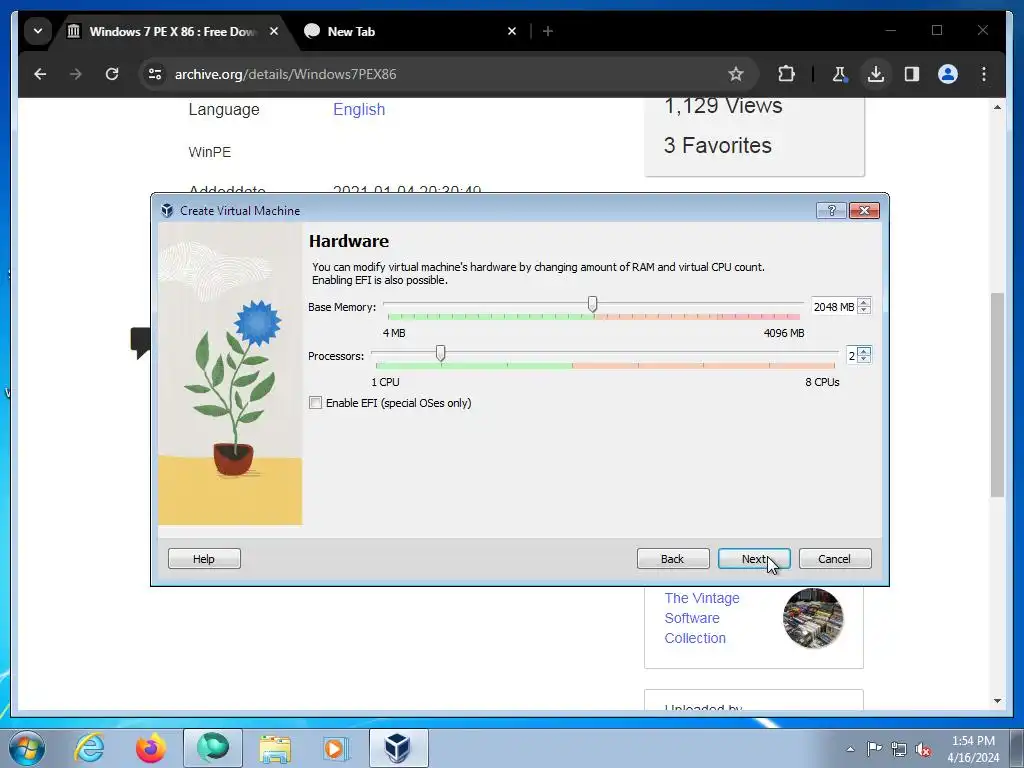Open the Chrome three-dot menu
Image resolution: width=1024 pixels, height=768 pixels.
pyautogui.click(x=984, y=74)
